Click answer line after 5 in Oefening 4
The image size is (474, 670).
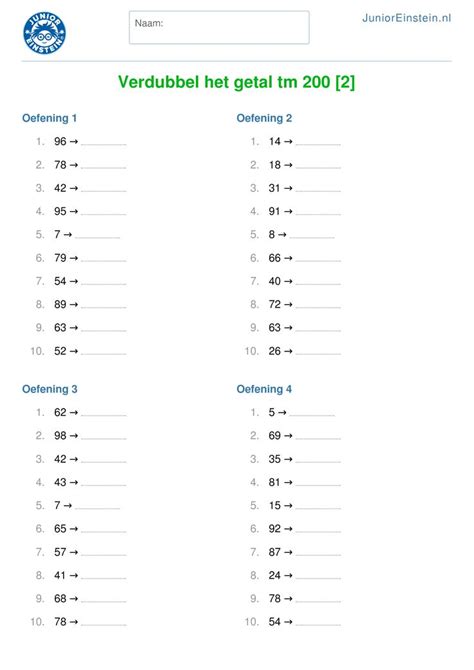(x=312, y=415)
